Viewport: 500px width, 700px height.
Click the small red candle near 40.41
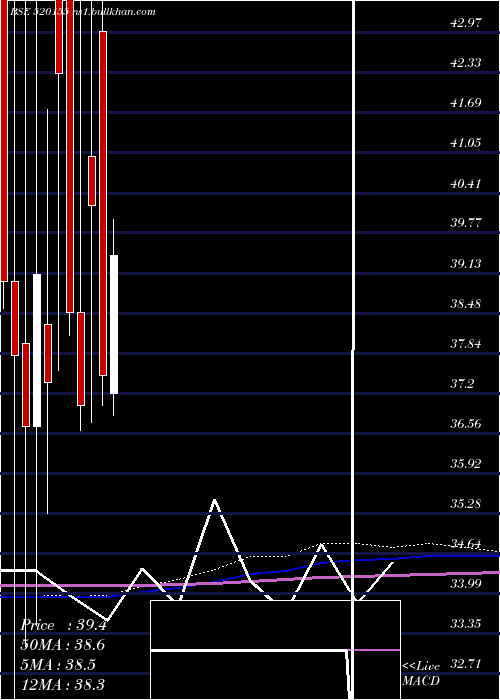[x=92, y=181]
